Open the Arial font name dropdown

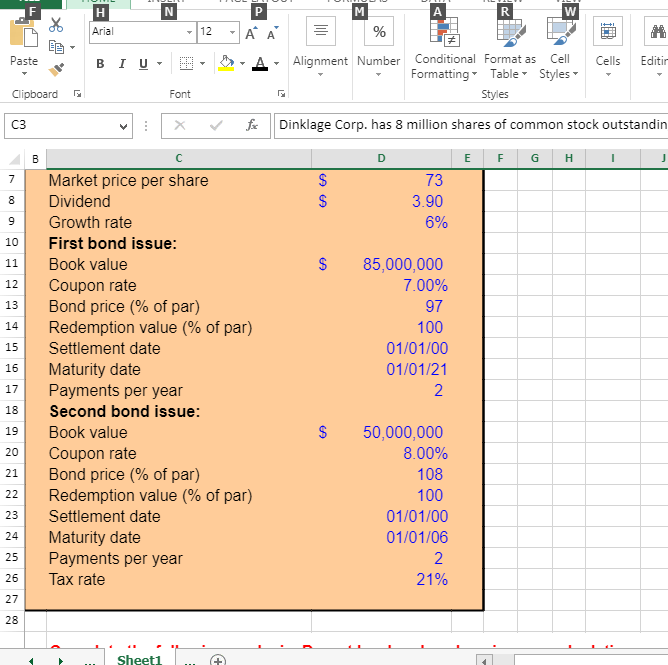[189, 32]
